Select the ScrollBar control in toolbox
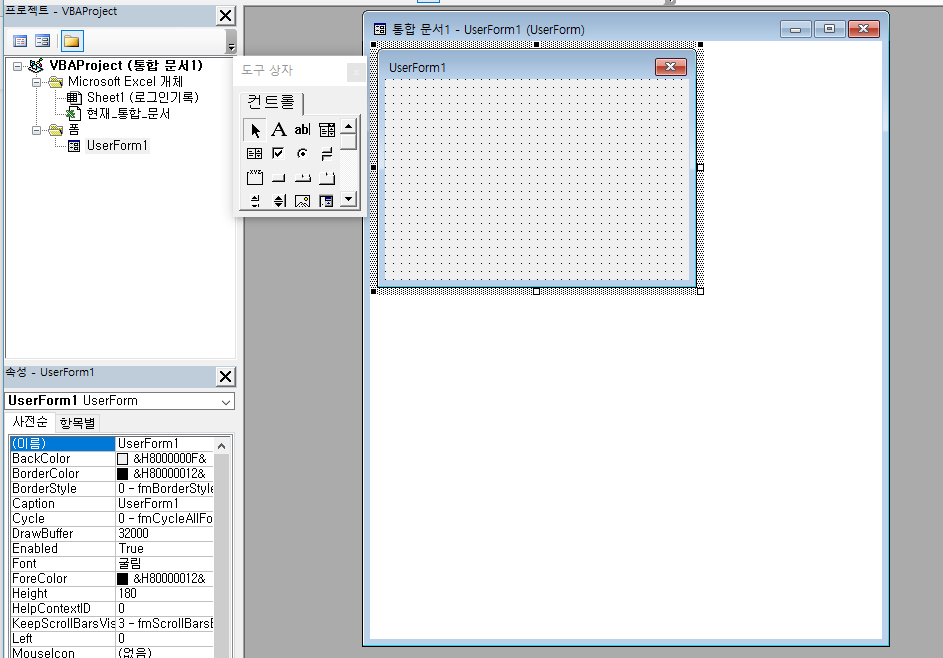The image size is (943, 658). [255, 201]
